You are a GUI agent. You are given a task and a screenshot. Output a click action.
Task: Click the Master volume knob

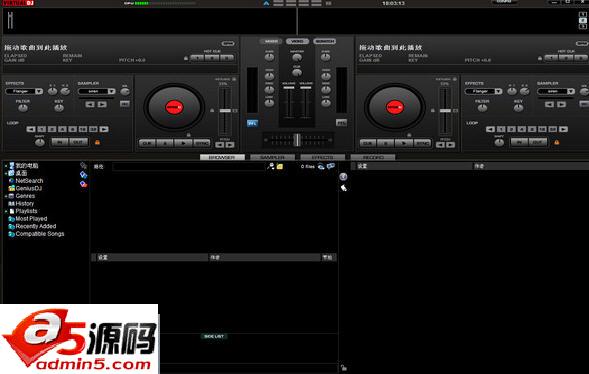point(297,58)
